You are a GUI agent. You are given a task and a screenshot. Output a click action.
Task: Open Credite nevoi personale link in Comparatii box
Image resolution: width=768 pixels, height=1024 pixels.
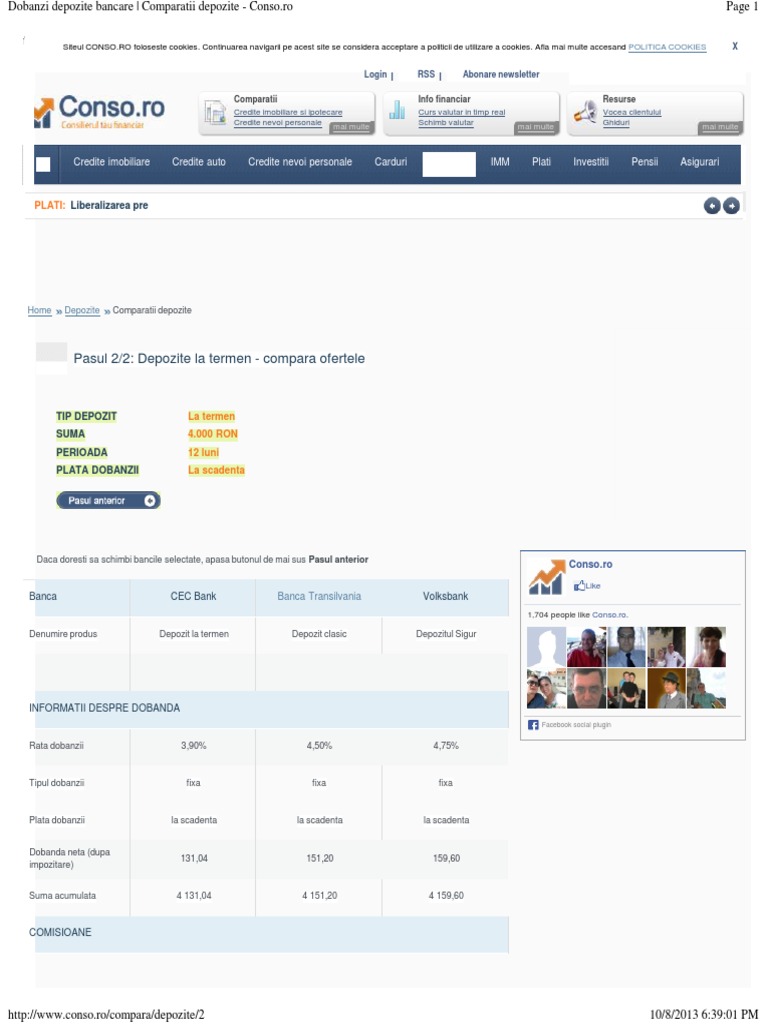[x=278, y=123]
